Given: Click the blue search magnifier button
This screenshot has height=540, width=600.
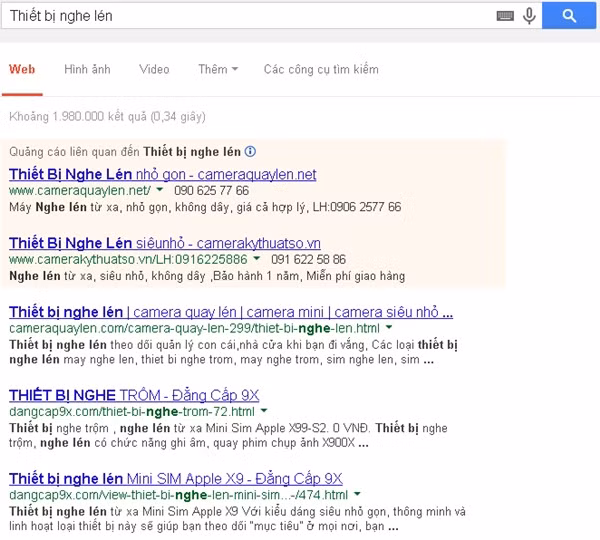Looking at the screenshot, I should click(x=569, y=16).
